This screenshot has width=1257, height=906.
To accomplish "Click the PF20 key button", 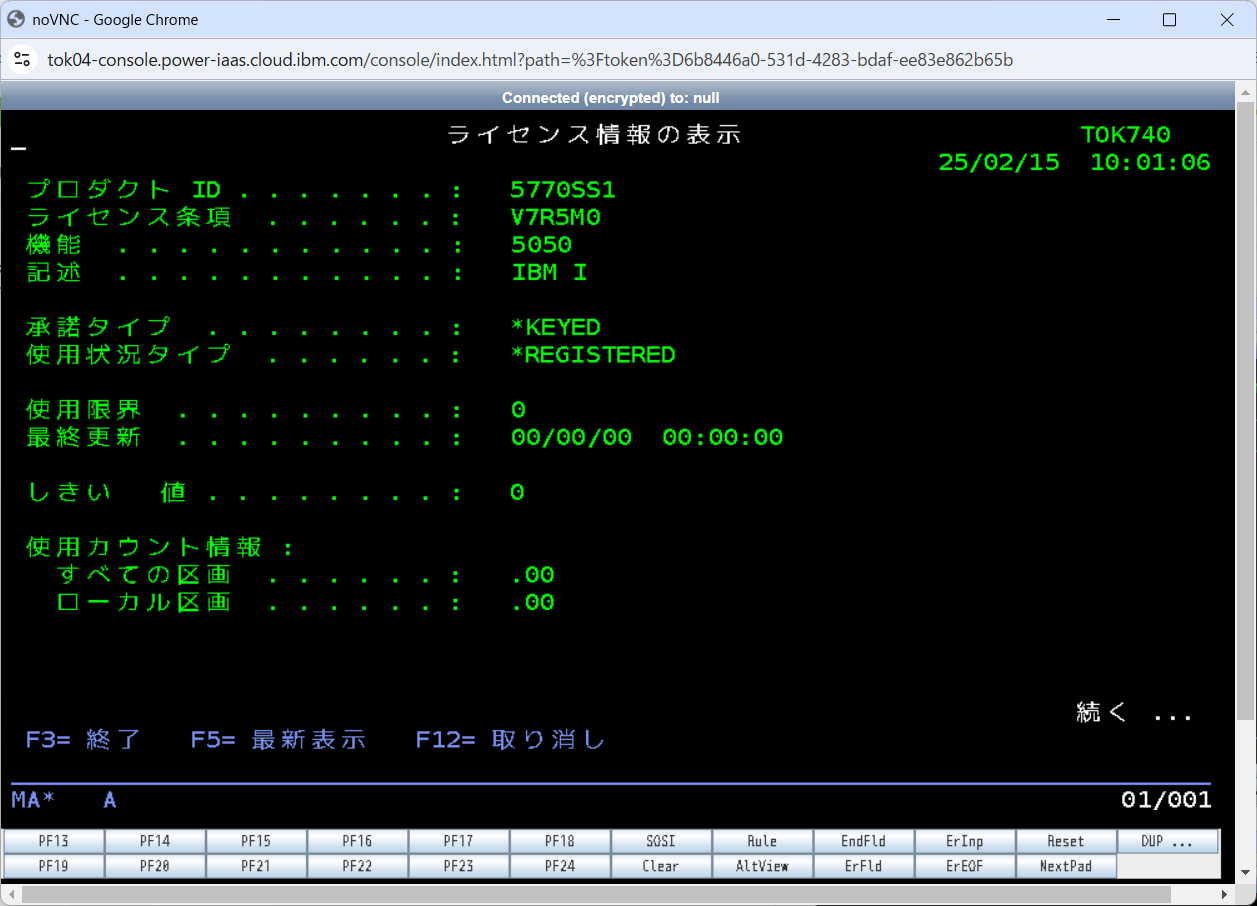I will [x=155, y=866].
